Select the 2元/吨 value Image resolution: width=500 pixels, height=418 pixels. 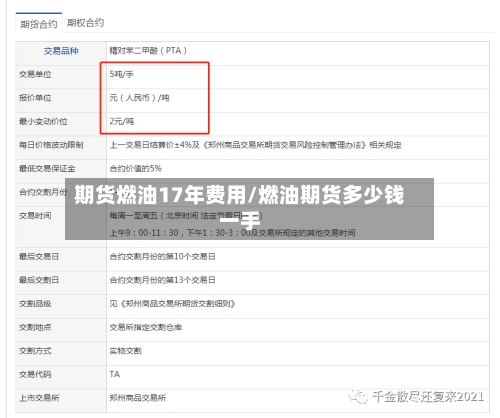tap(121, 121)
